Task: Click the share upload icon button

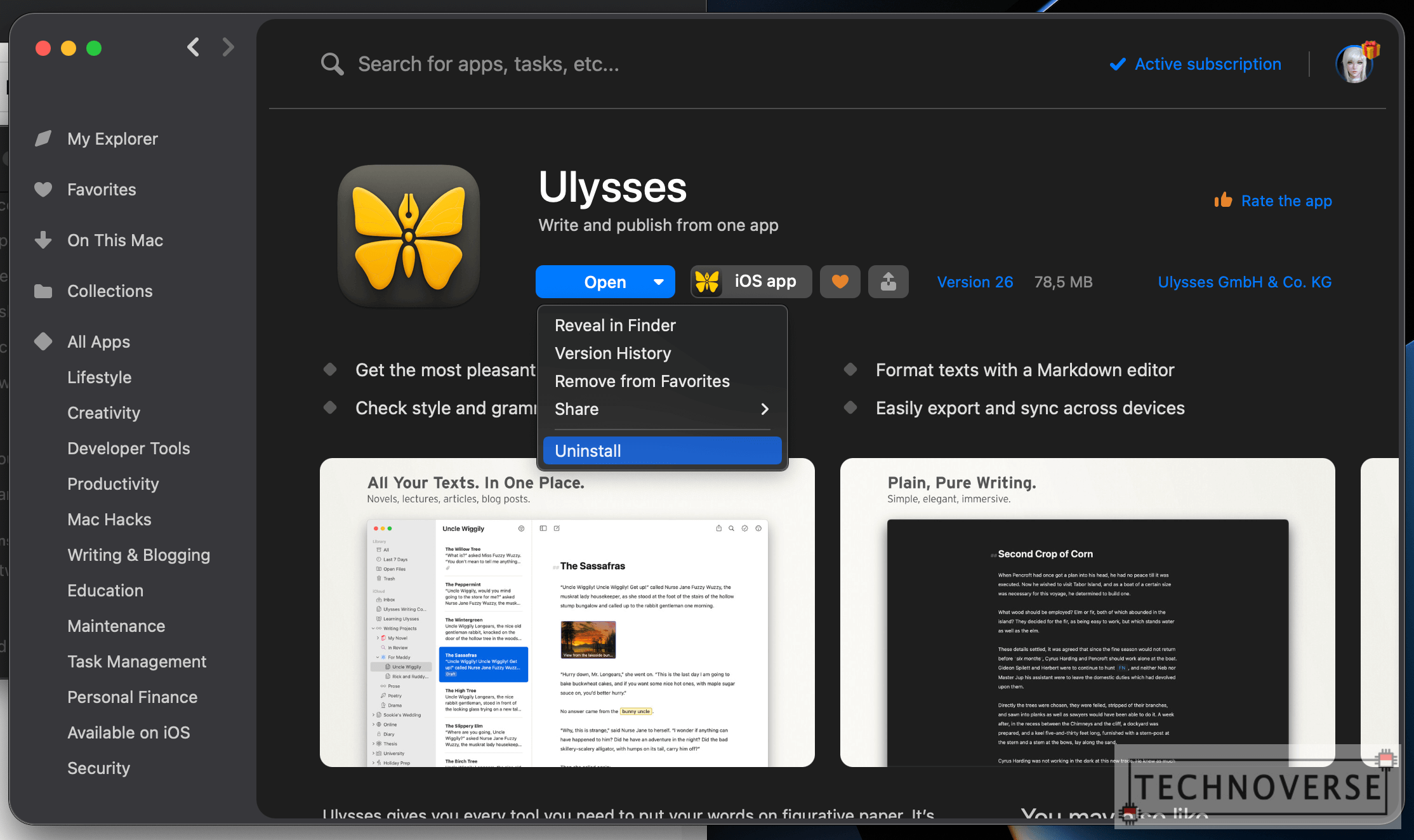Action: click(x=889, y=282)
